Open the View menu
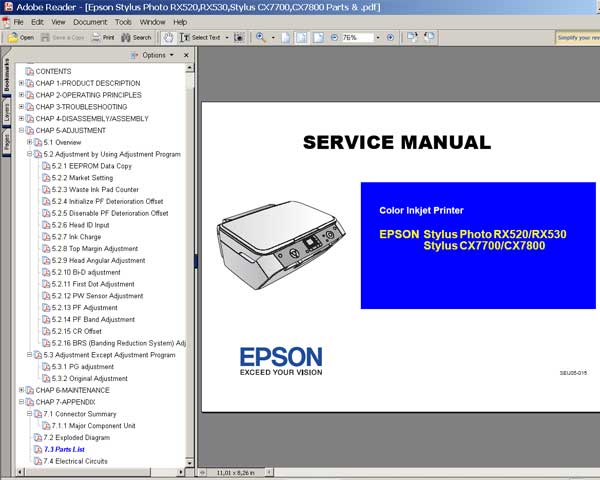600x480 pixels. (x=58, y=22)
